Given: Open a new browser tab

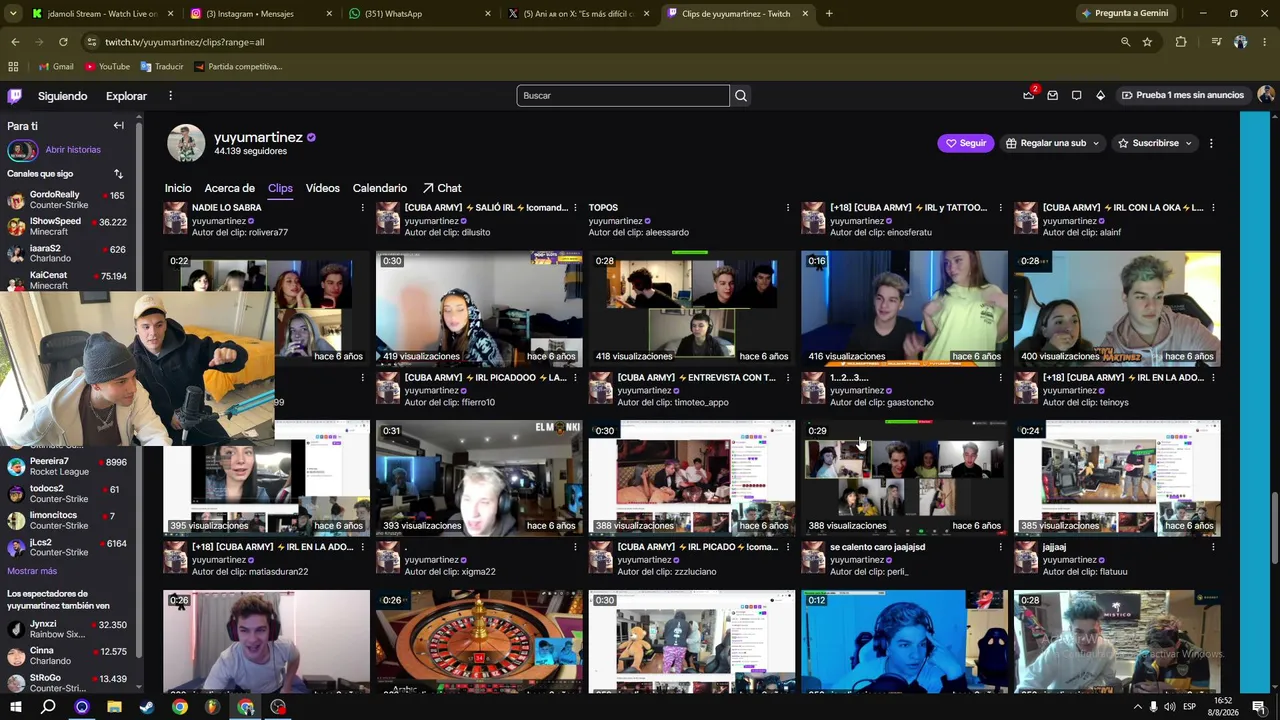Looking at the screenshot, I should (829, 14).
